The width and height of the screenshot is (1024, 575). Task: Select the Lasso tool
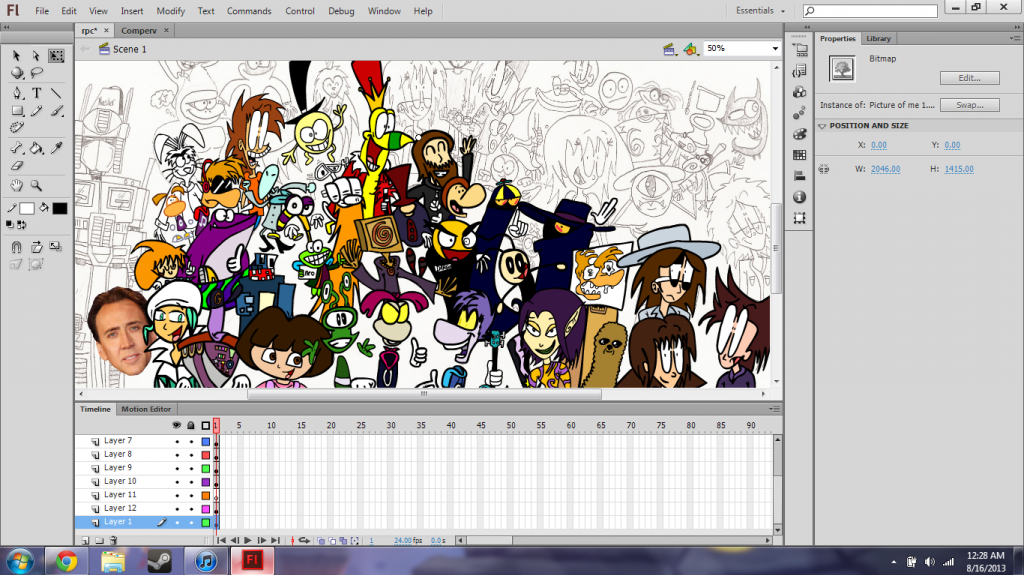click(x=37, y=73)
